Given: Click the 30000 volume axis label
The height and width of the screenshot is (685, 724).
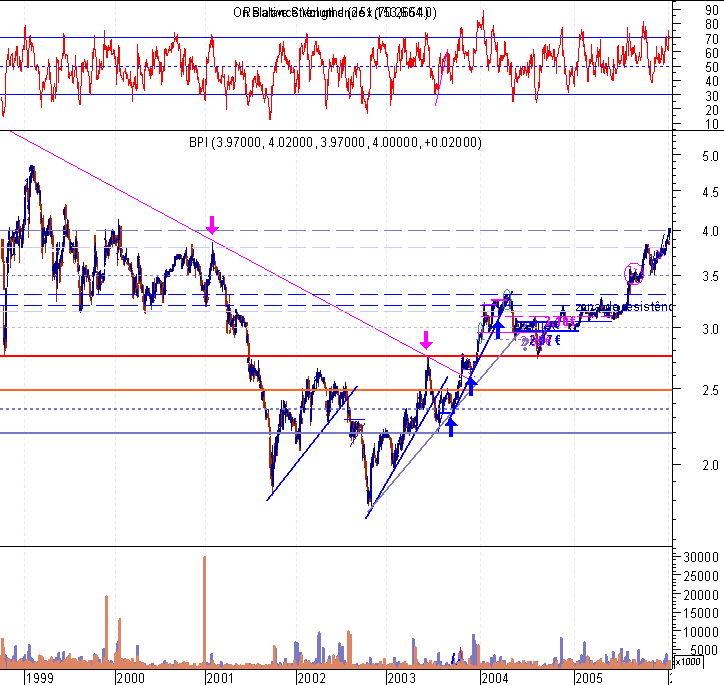Looking at the screenshot, I should 701,558.
